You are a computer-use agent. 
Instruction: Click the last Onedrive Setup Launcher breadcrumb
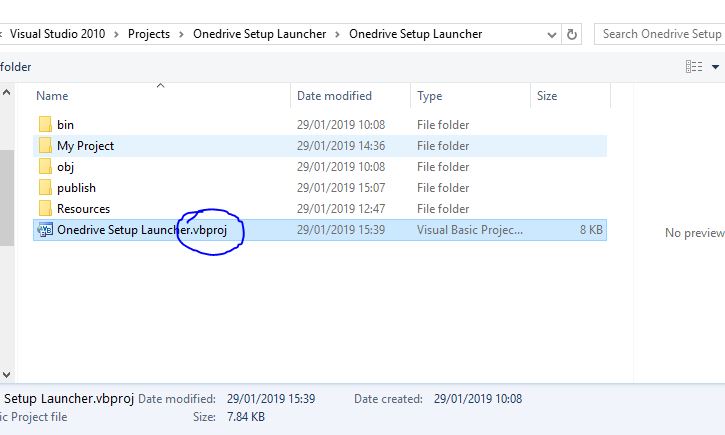[x=415, y=34]
